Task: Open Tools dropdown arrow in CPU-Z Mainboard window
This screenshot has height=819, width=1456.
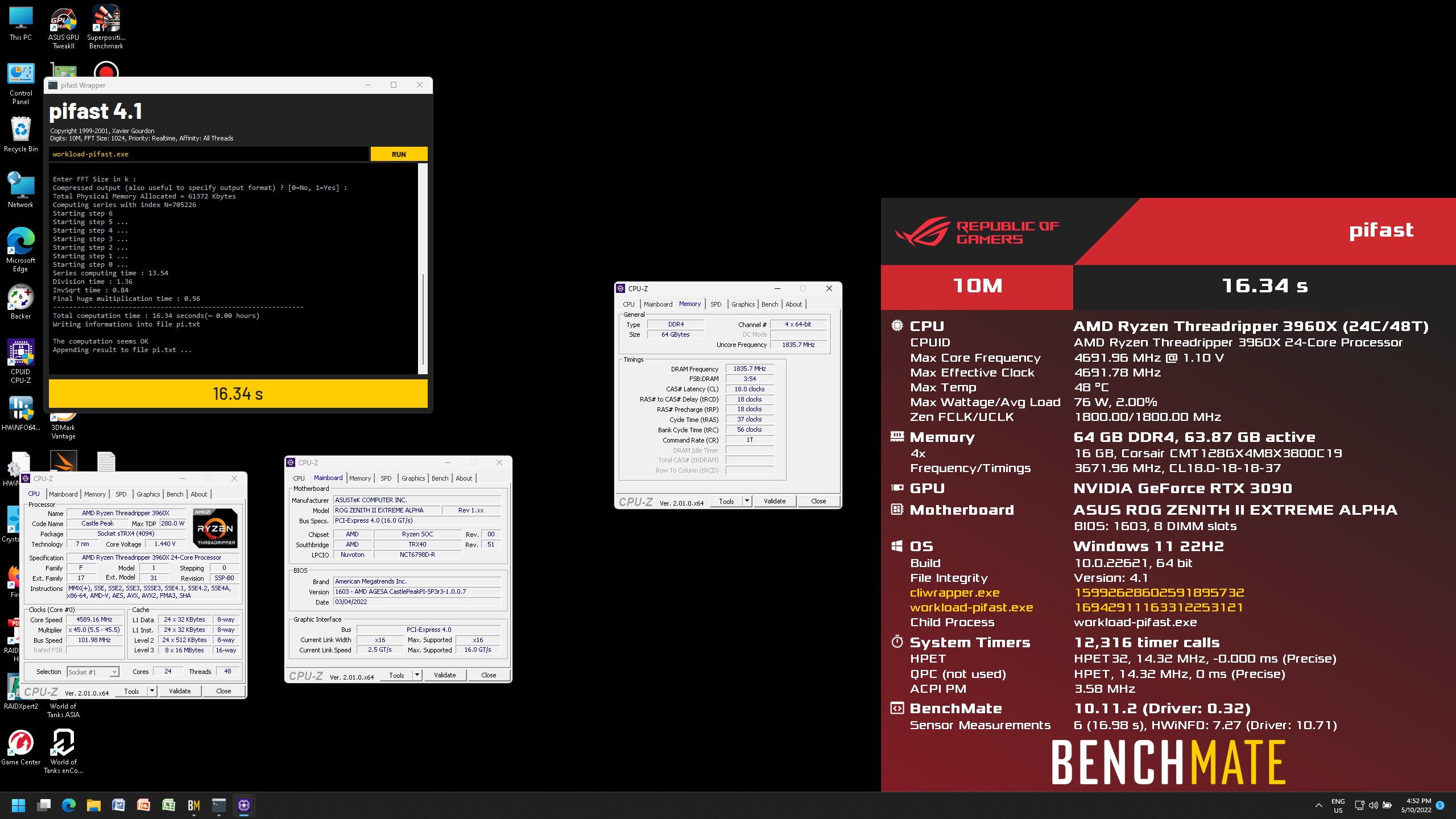Action: click(x=417, y=675)
